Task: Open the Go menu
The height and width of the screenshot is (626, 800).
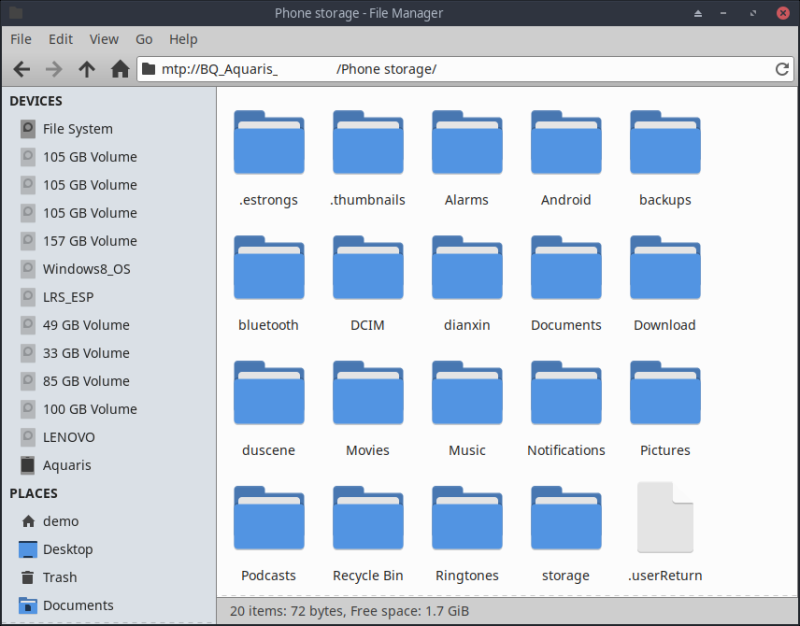Action: tap(144, 39)
